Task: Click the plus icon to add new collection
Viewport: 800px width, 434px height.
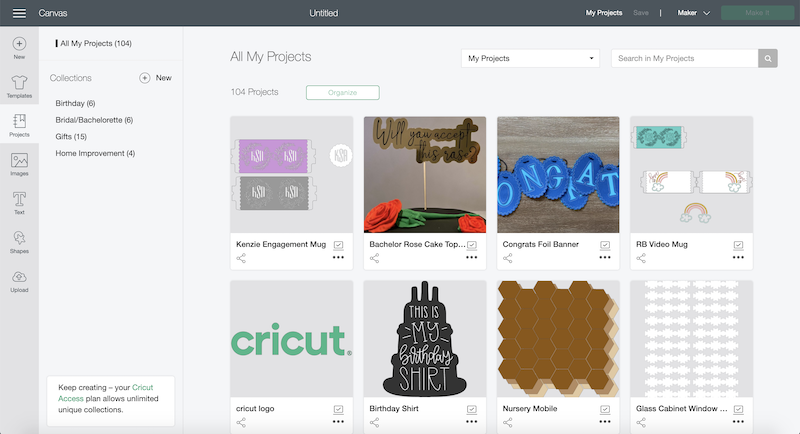Action: coord(144,78)
